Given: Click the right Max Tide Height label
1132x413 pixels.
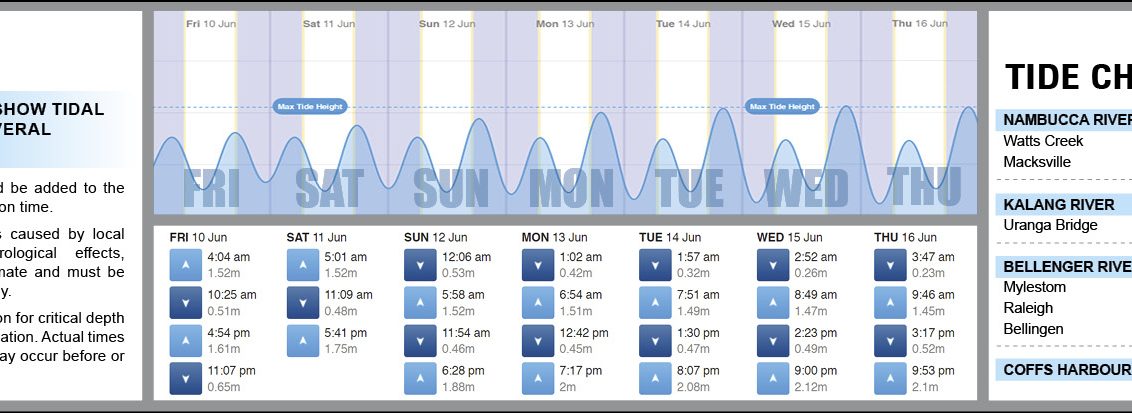Looking at the screenshot, I should 783,106.
